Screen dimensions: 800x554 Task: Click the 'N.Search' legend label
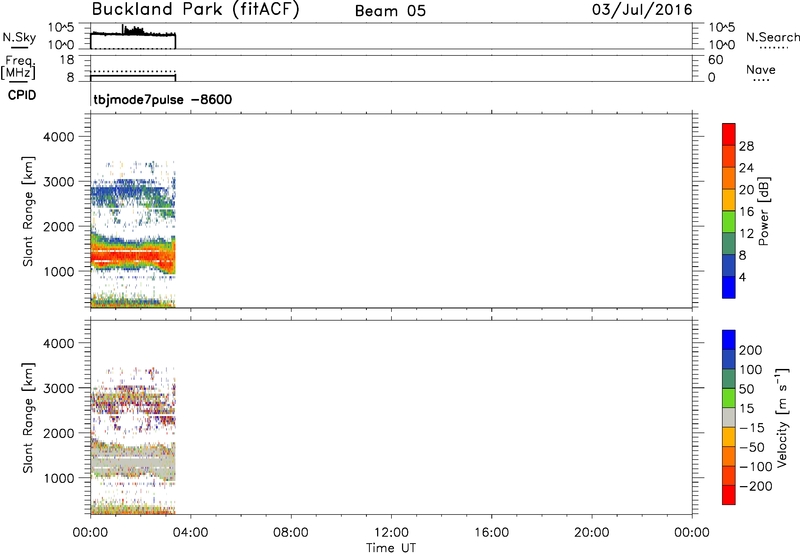pos(772,37)
